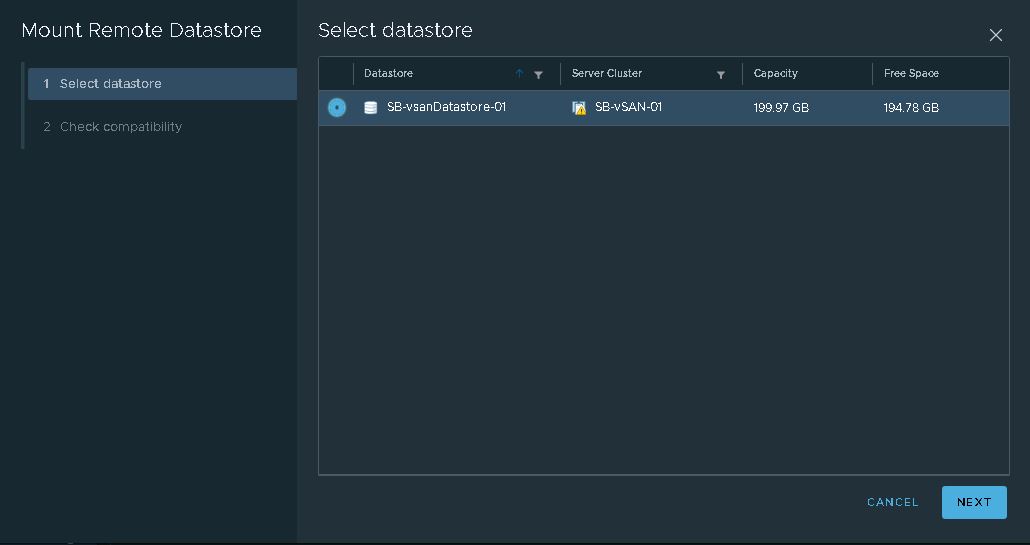The height and width of the screenshot is (545, 1030).
Task: Go to step 1 Select datastore
Action: [162, 84]
